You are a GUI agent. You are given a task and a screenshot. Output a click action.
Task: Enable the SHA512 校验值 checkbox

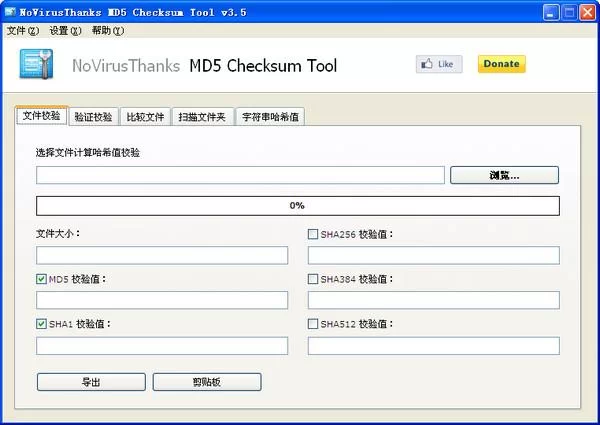pyautogui.click(x=313, y=324)
